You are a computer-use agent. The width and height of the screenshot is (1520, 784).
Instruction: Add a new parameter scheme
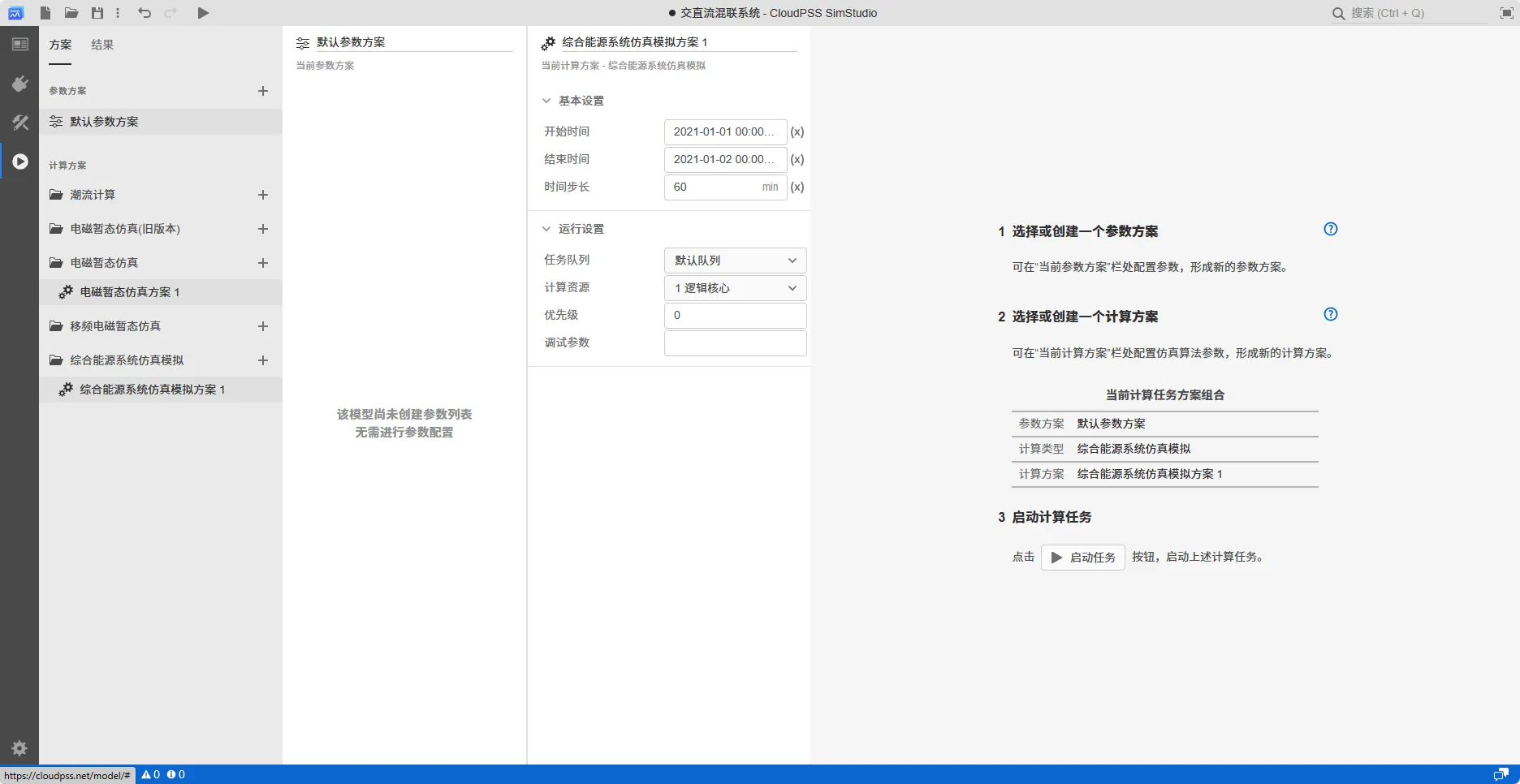(262, 91)
